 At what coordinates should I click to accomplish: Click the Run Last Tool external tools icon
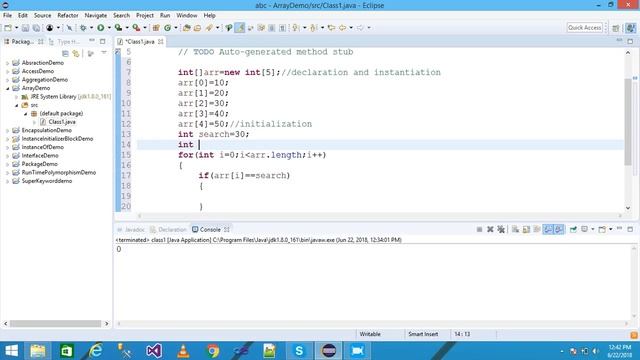pos(136,28)
